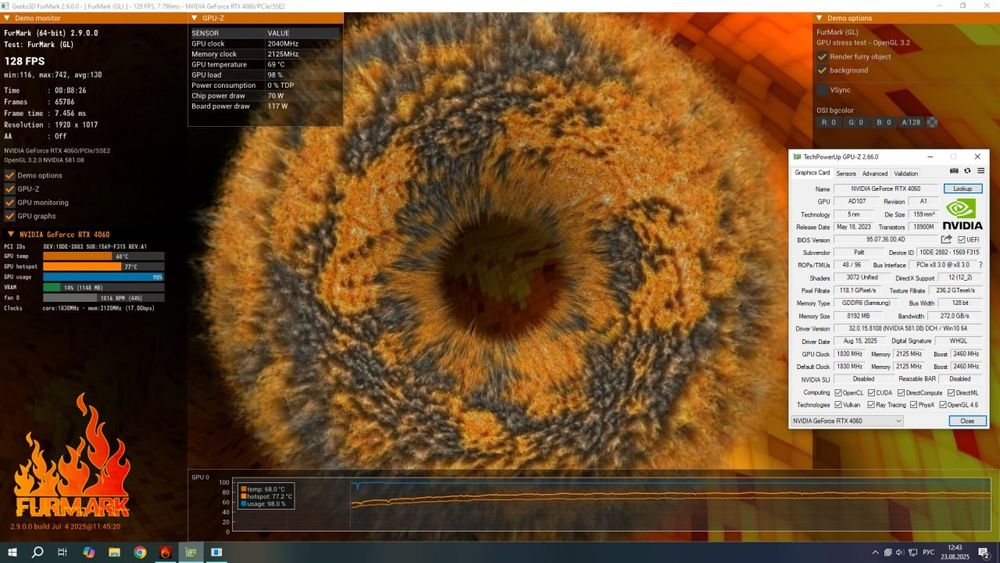Screen dimensions: 1000x563
Task: Click the Bus Interface question mark icon
Action: [981, 265]
